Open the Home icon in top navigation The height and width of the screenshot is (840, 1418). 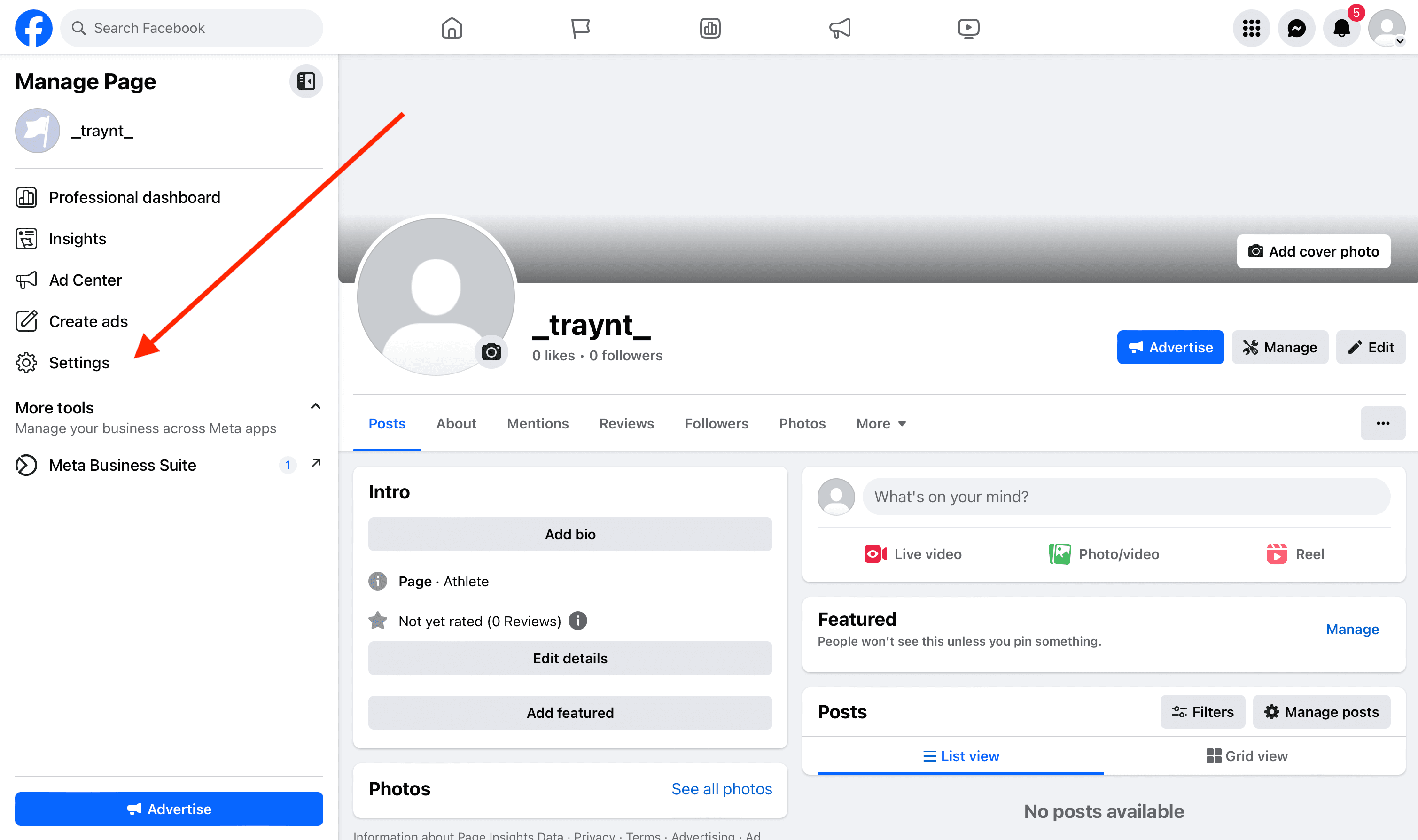click(x=451, y=28)
